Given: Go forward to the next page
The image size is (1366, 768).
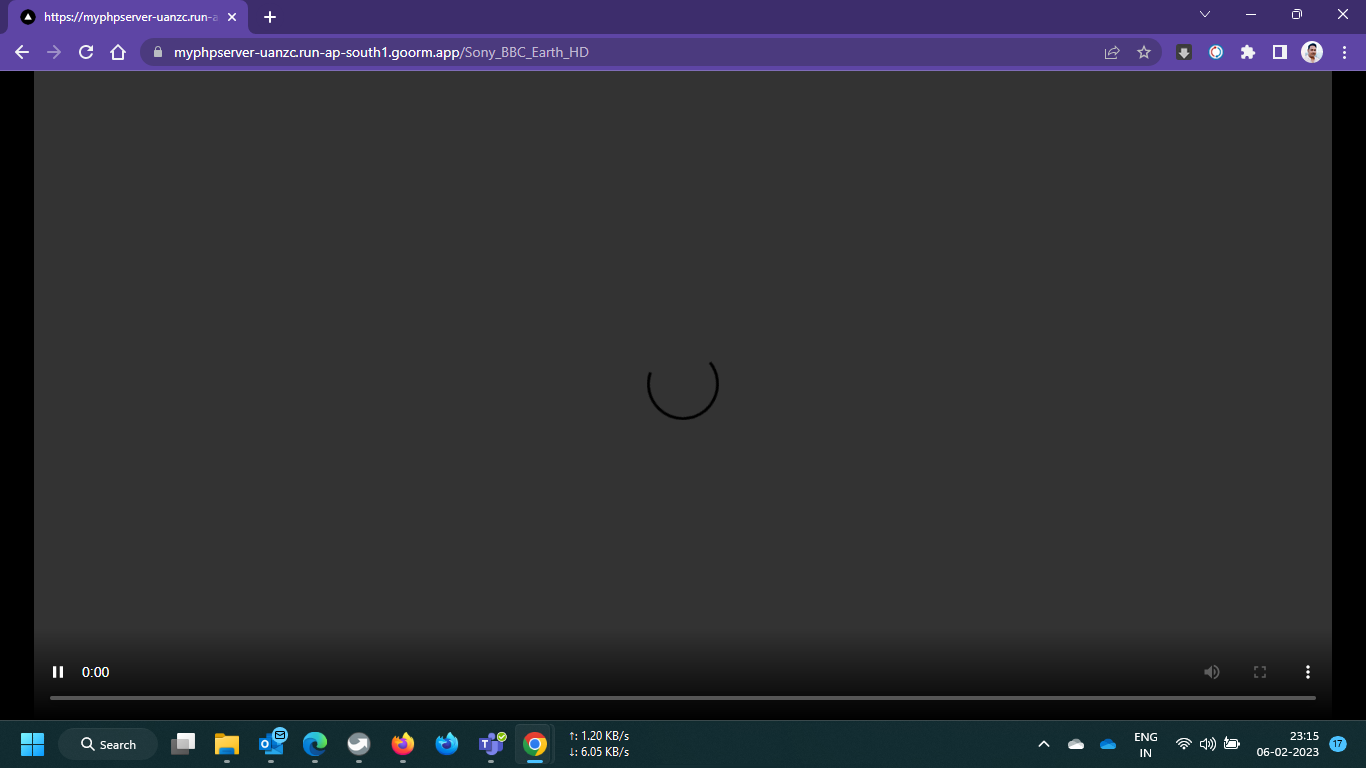Looking at the screenshot, I should point(54,52).
